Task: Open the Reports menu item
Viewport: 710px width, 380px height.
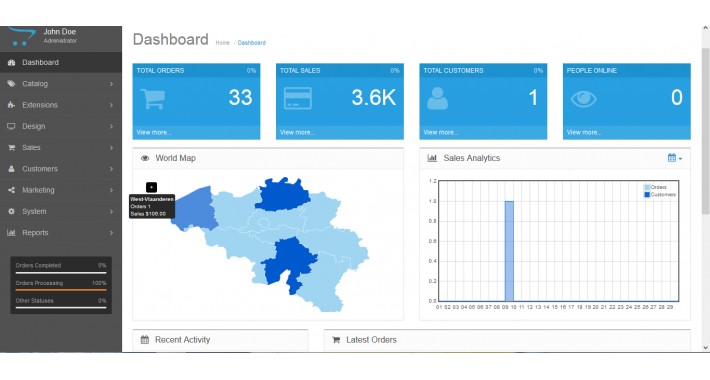Action: [x=61, y=233]
